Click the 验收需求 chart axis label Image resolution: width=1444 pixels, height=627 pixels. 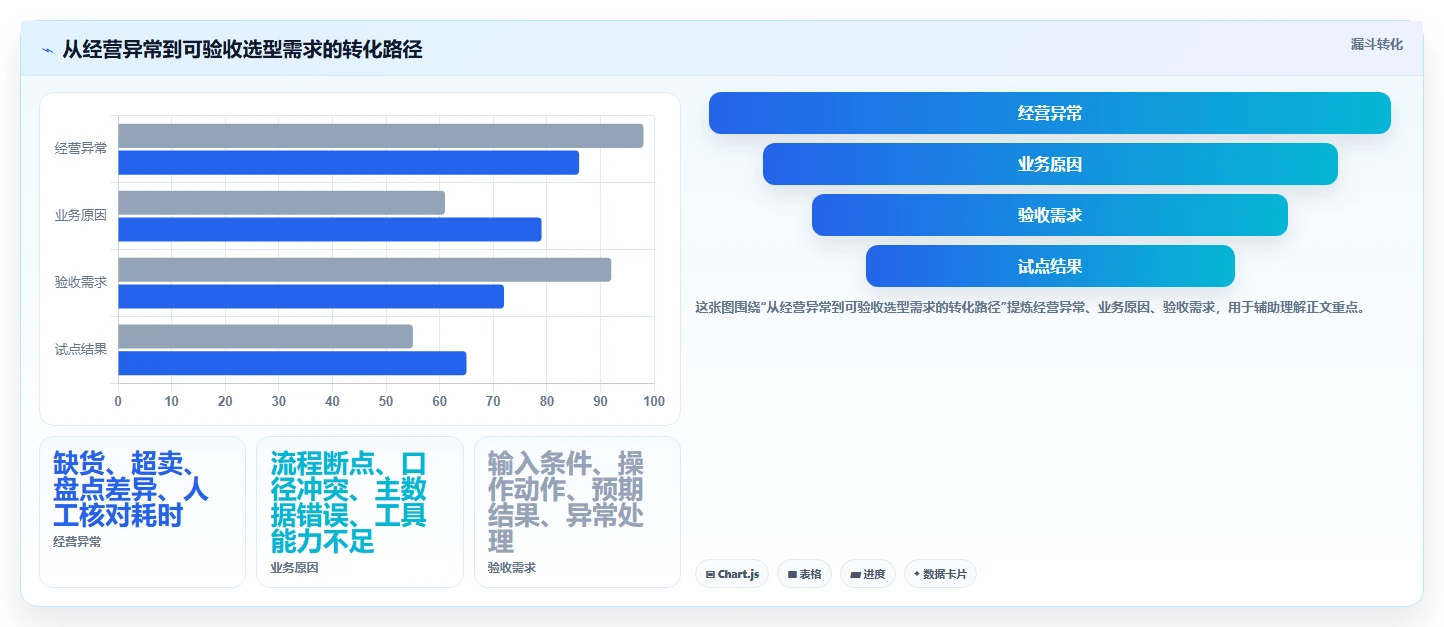[x=81, y=282]
